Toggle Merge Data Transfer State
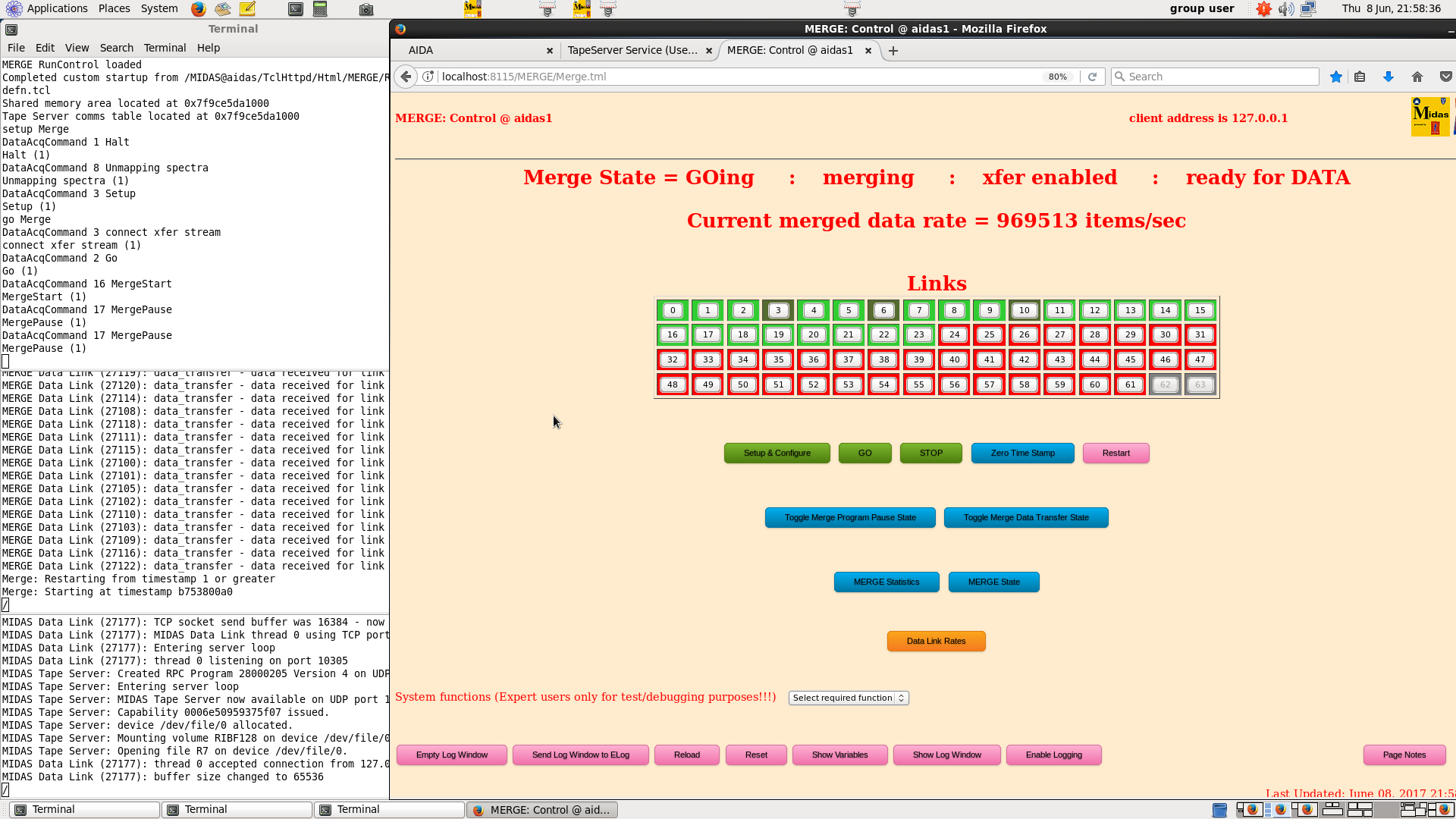 1026,517
